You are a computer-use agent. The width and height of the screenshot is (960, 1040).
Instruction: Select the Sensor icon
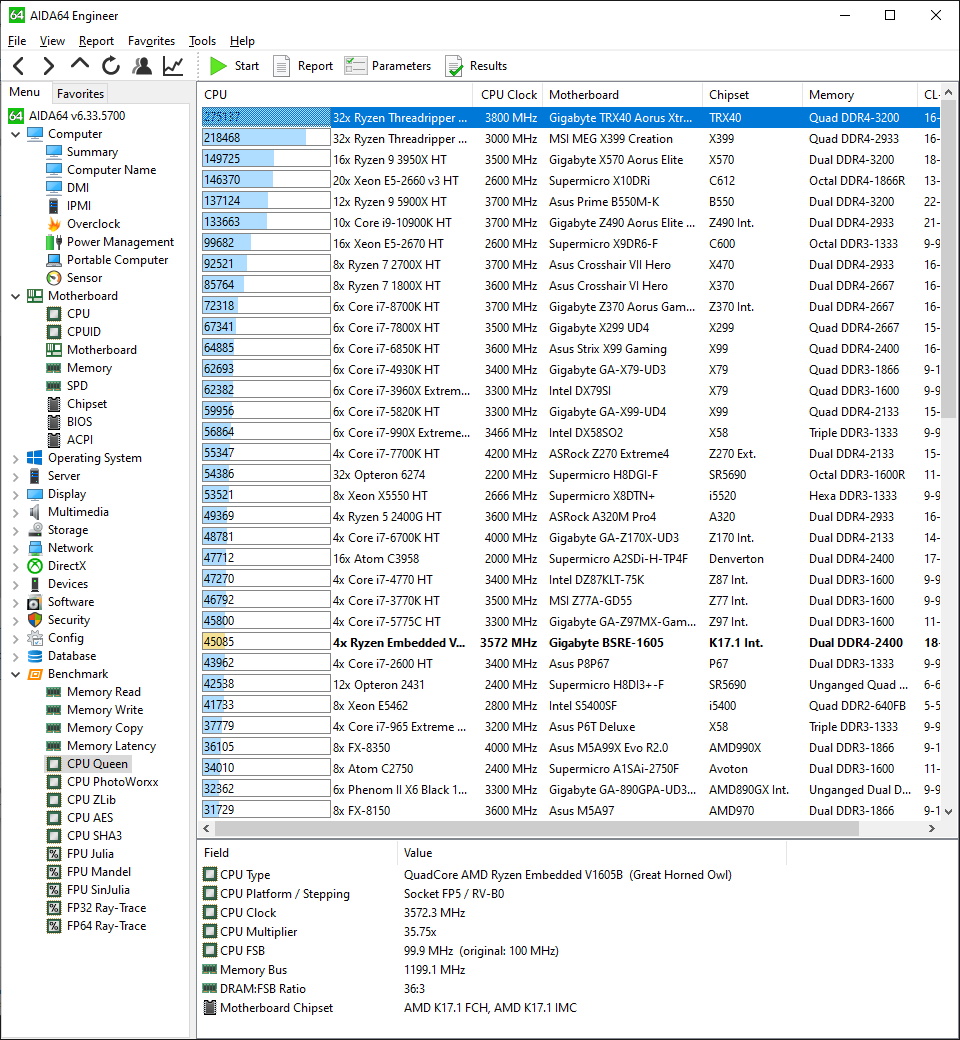(x=54, y=278)
